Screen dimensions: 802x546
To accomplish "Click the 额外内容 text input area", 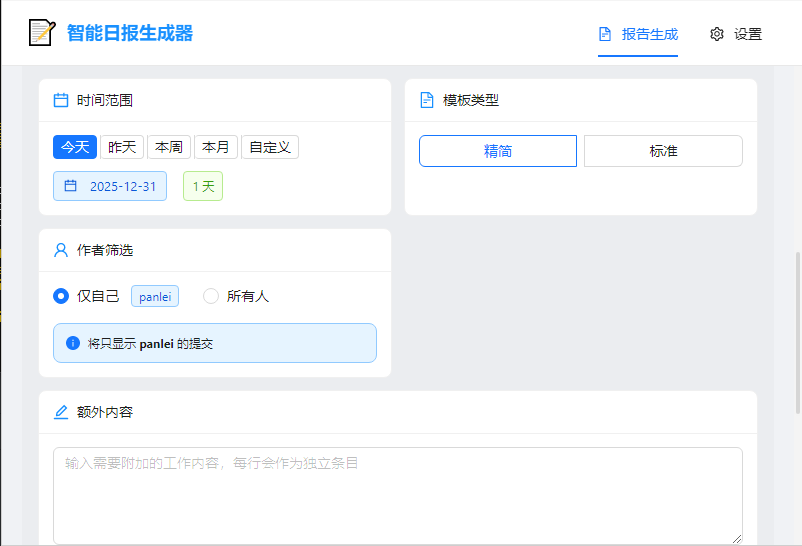I will click(397, 495).
